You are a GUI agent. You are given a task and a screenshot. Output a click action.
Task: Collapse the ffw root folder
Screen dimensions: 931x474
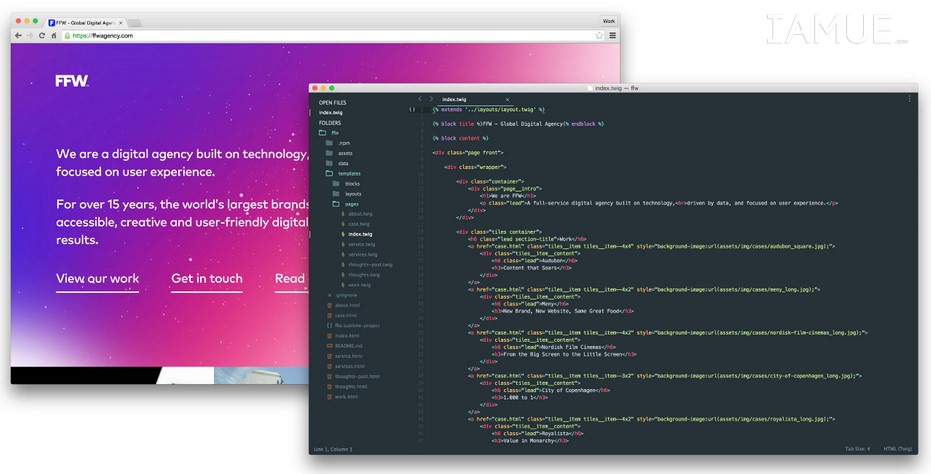[x=322, y=133]
